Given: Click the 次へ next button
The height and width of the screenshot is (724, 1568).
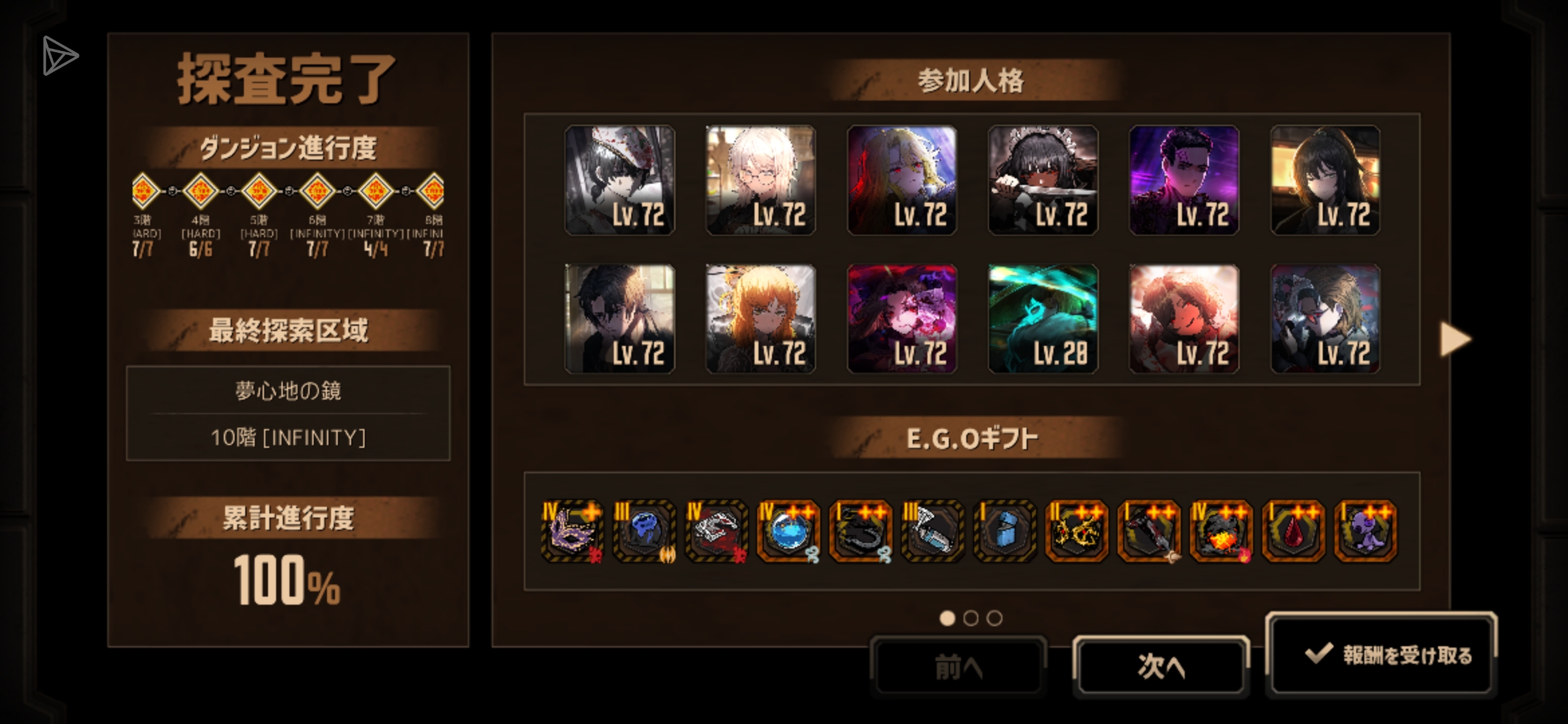Looking at the screenshot, I should (1161, 666).
